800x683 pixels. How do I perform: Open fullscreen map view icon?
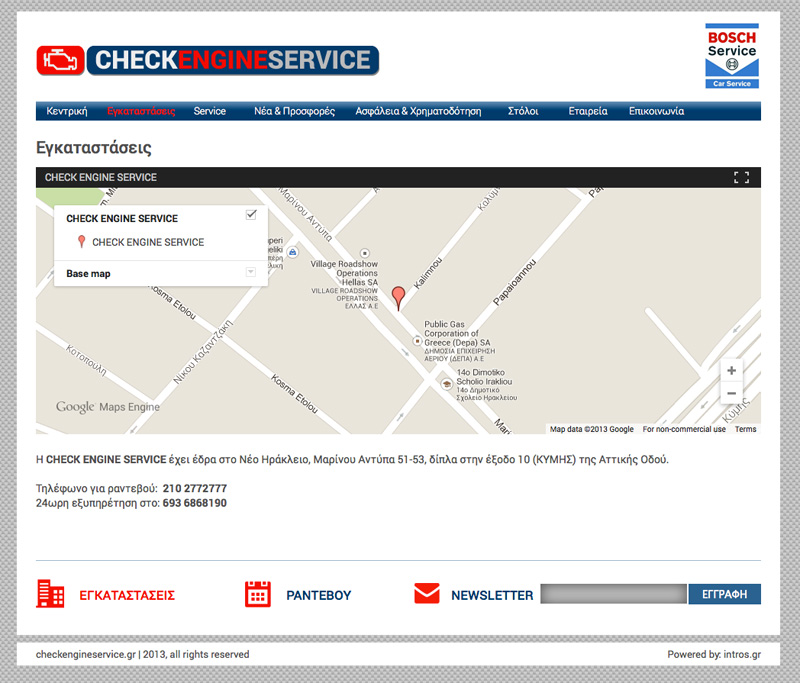click(741, 178)
